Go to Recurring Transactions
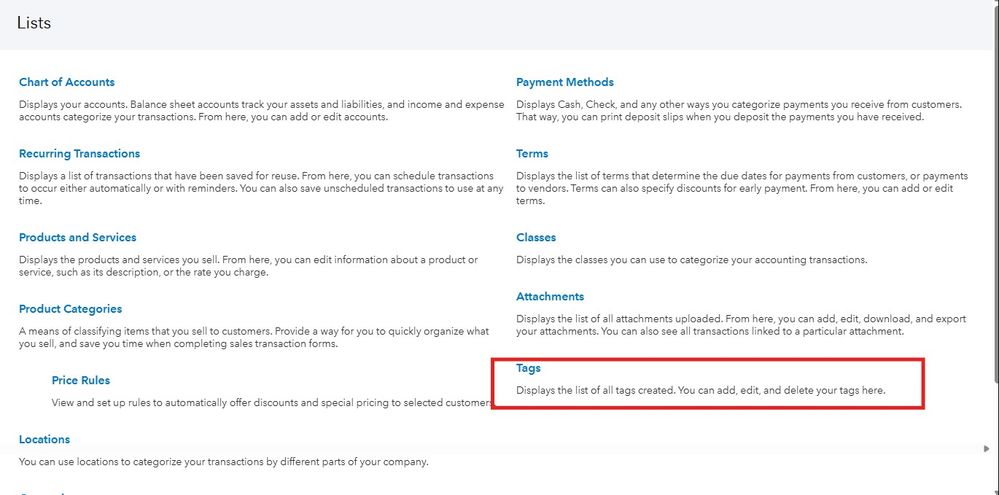Viewport: 999px width, 495px height. [x=79, y=154]
